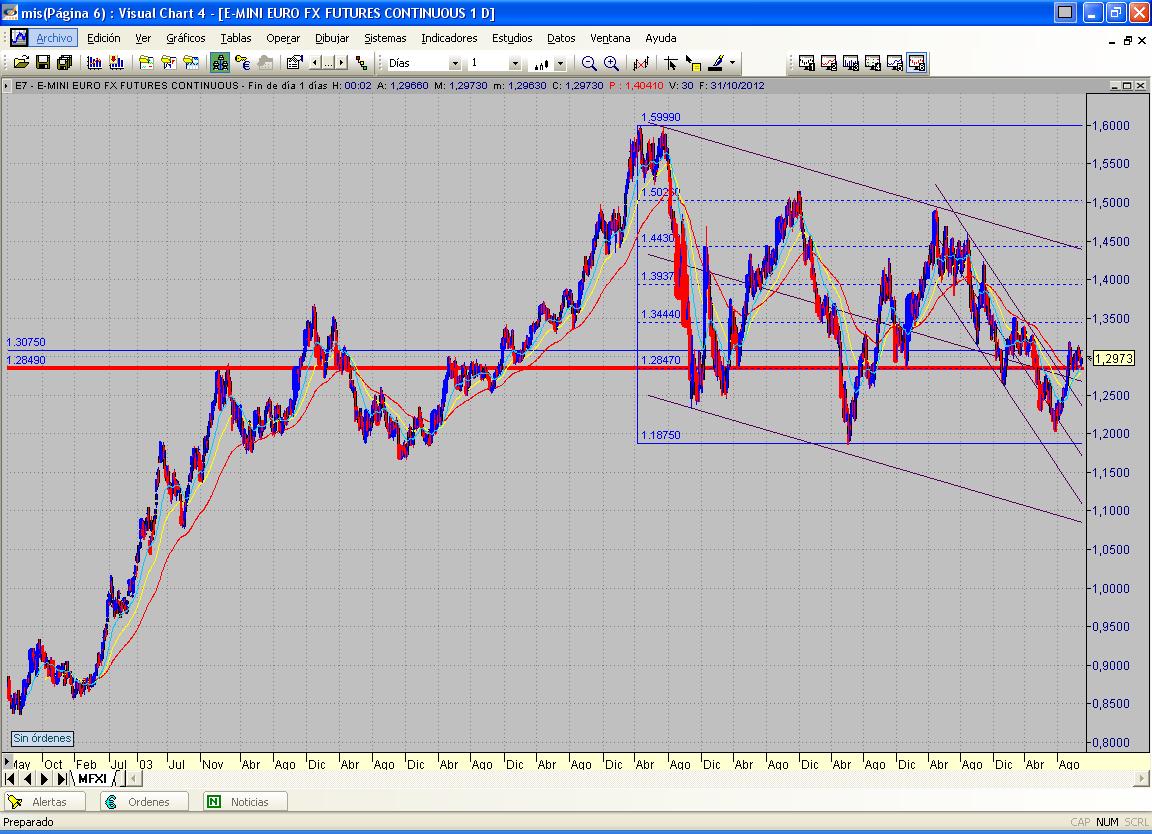This screenshot has width=1152, height=834.
Task: Click the red candlestick compress icon
Action: 641,63
